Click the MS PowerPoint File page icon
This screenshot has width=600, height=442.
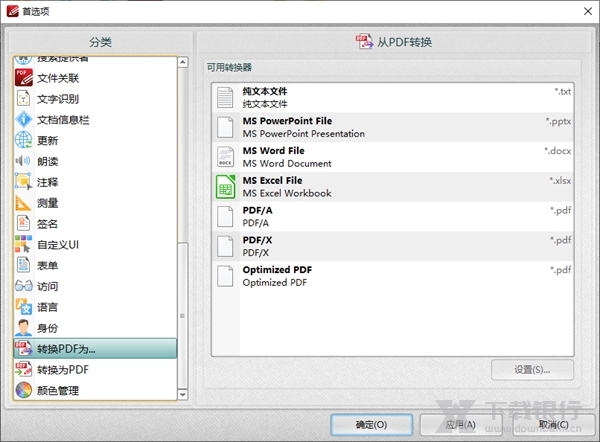pos(225,127)
